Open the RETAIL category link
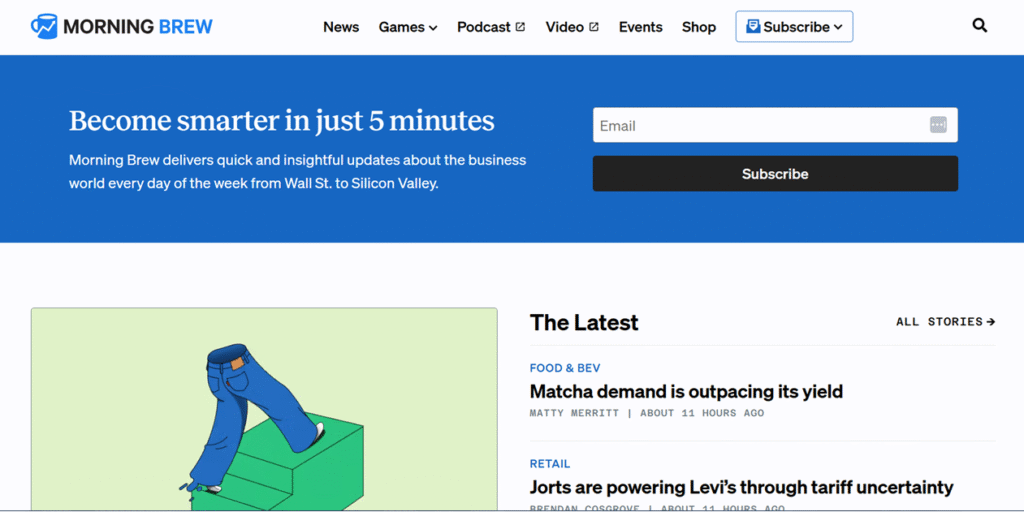 point(550,464)
